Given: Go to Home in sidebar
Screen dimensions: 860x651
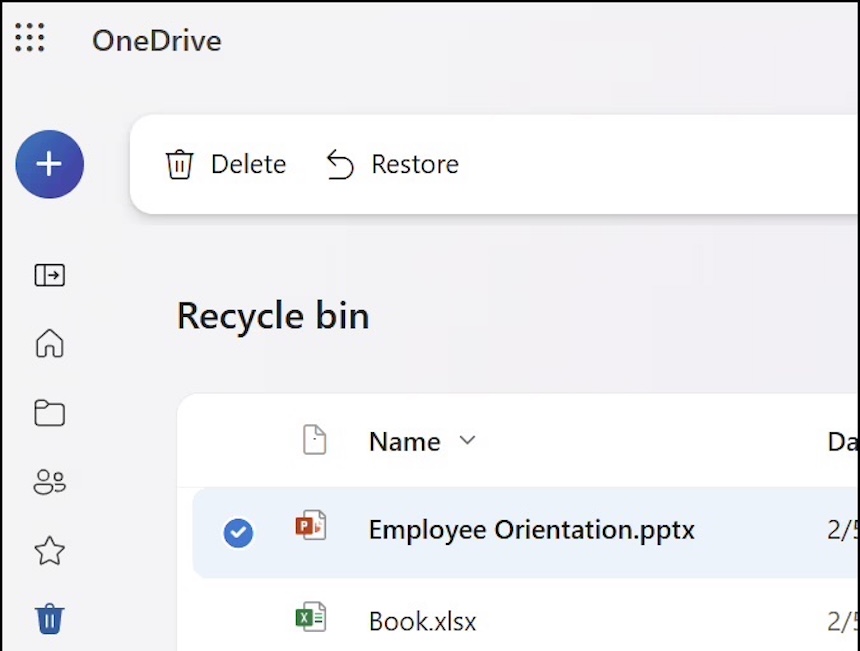Looking at the screenshot, I should pyautogui.click(x=49, y=343).
